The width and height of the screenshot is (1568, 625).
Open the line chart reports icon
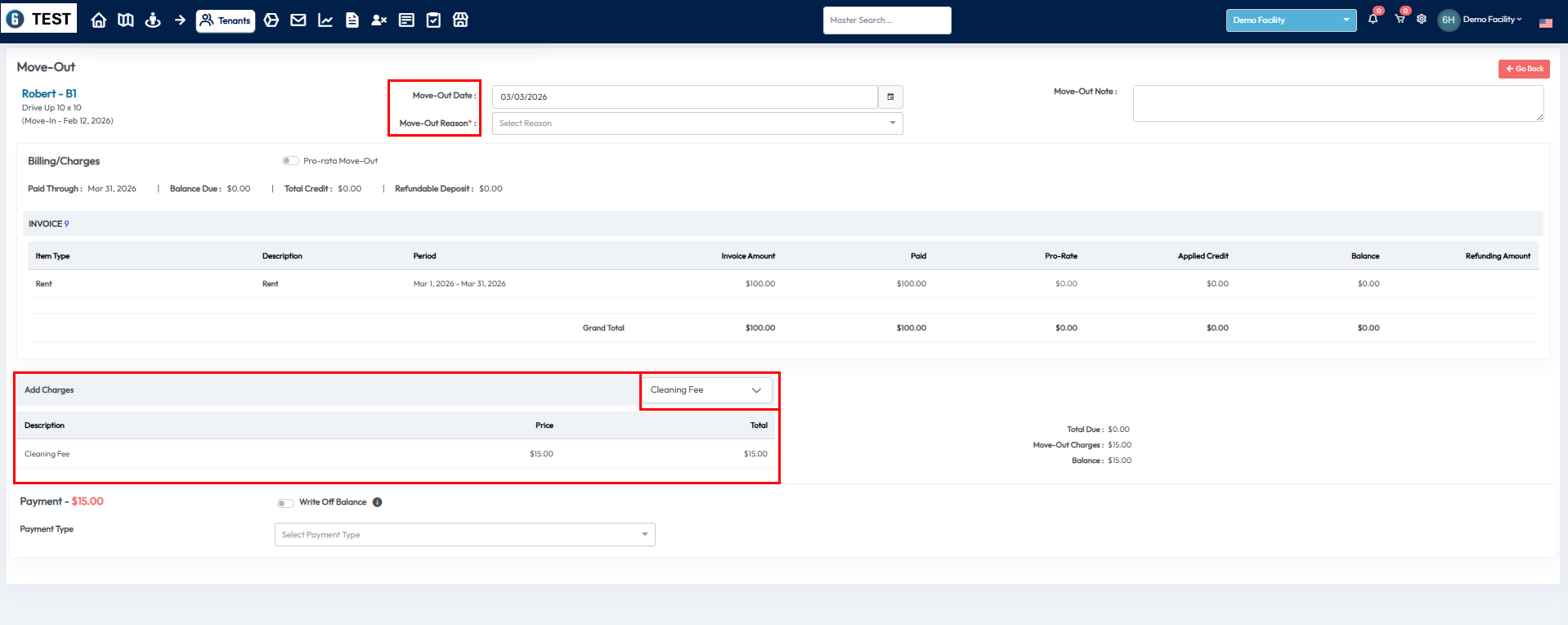pyautogui.click(x=325, y=20)
